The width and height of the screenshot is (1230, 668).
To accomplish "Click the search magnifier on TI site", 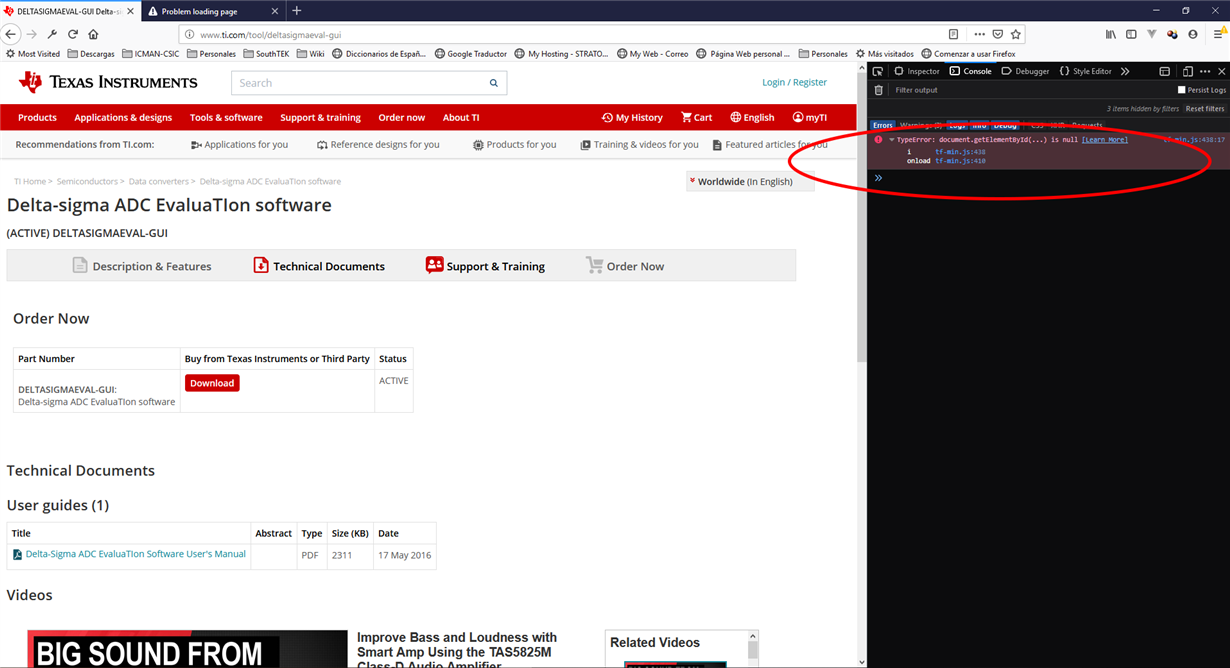I will [x=493, y=83].
